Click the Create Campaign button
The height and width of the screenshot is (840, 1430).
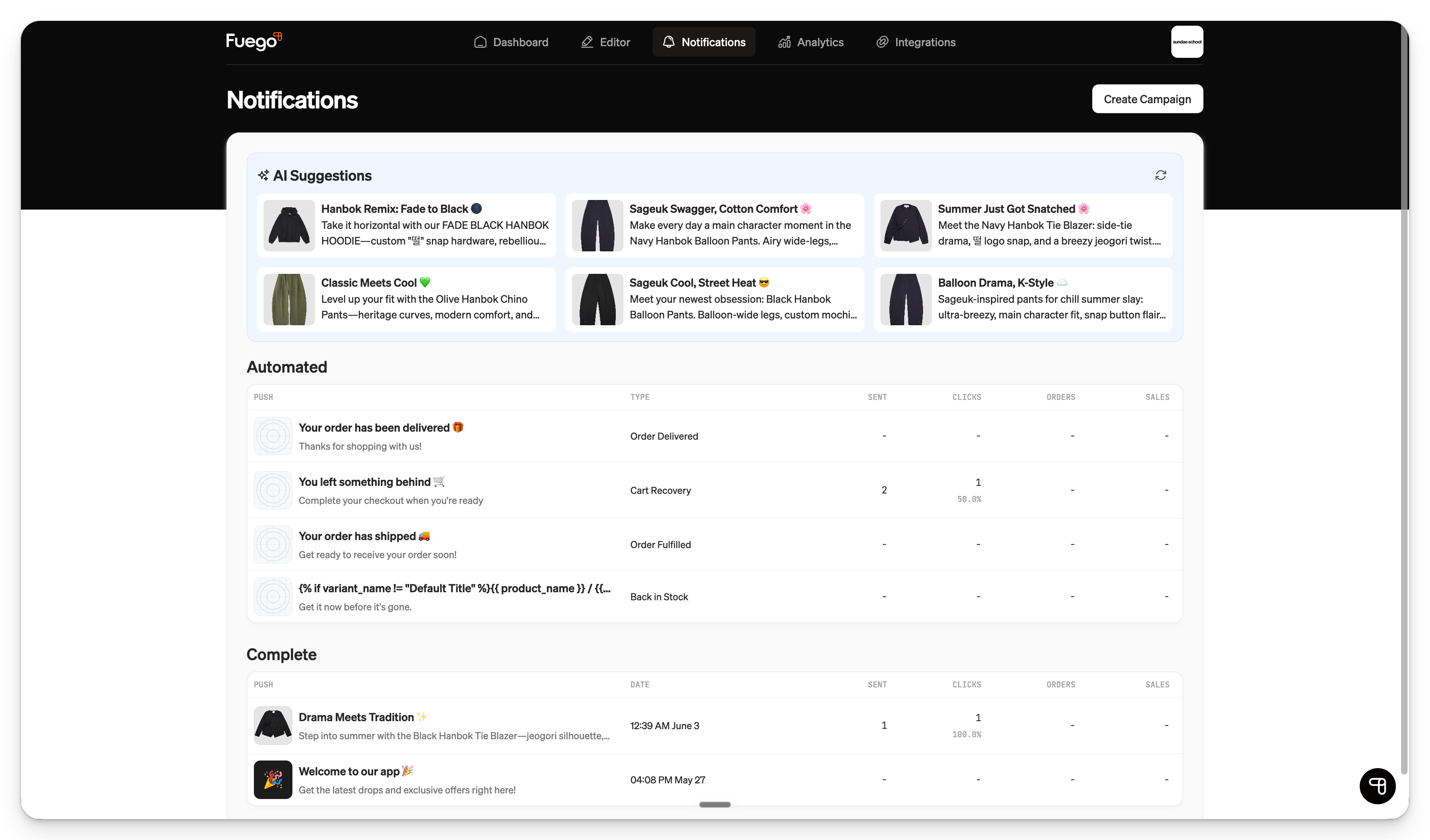pos(1147,99)
